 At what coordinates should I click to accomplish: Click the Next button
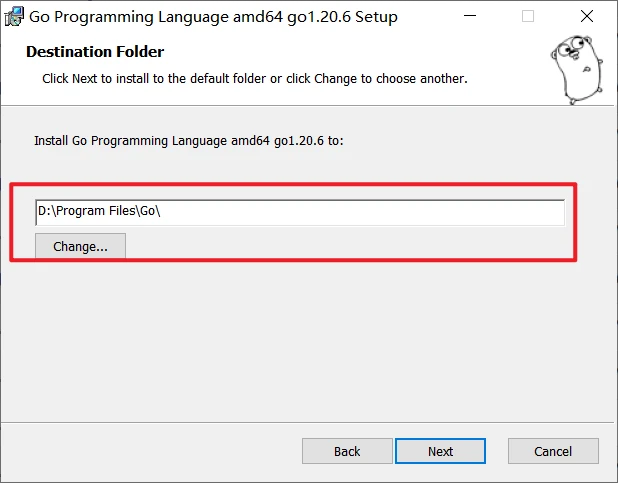click(440, 451)
